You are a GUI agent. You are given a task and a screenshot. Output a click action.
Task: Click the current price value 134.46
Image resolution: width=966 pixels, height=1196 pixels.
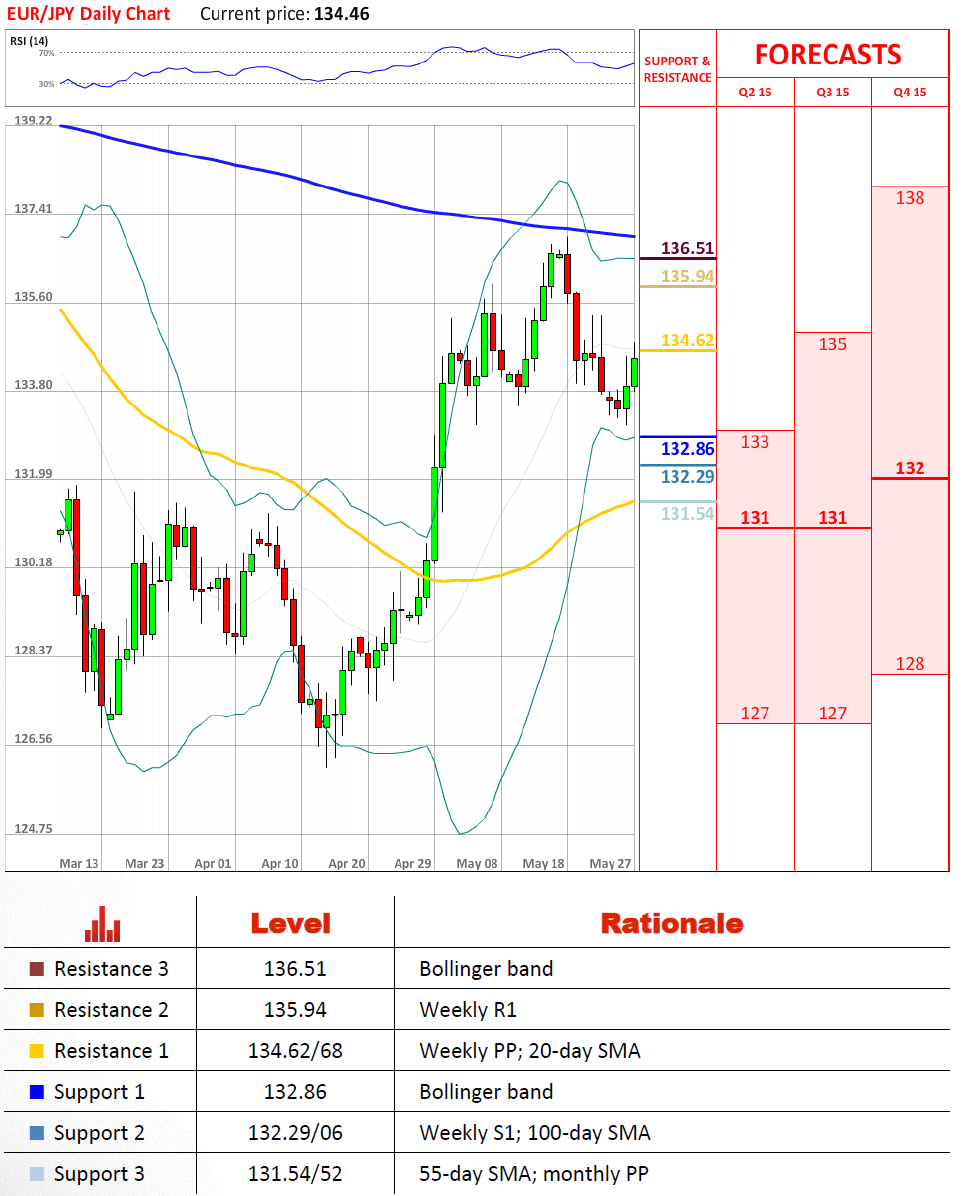tap(342, 14)
